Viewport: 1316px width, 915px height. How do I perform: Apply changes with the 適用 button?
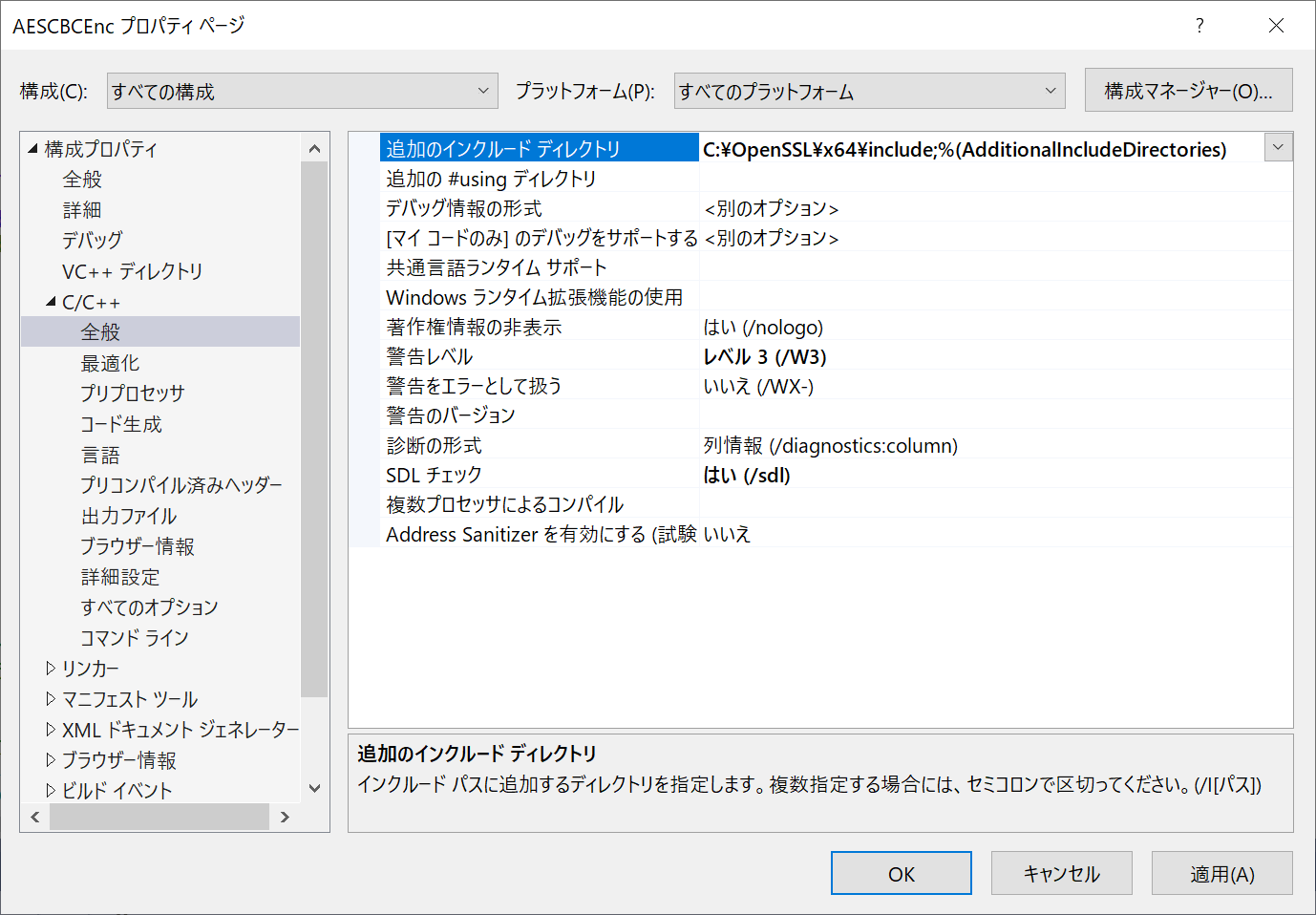(x=1221, y=872)
